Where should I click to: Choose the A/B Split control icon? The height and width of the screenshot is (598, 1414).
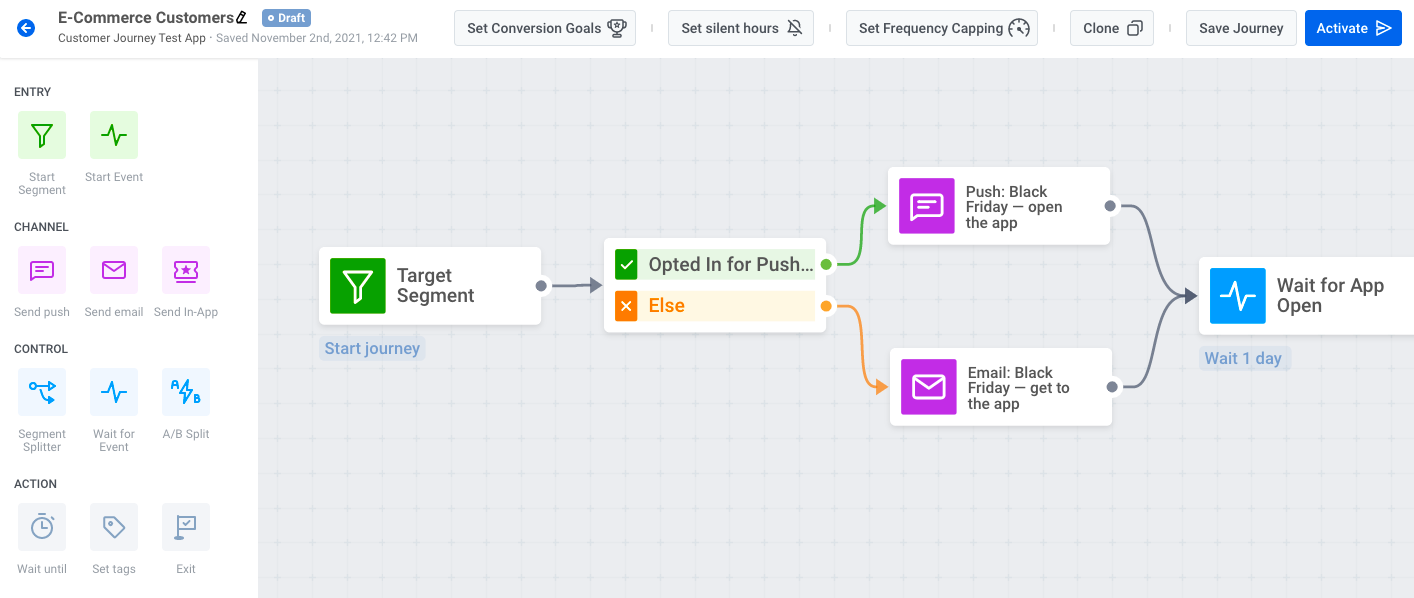click(x=186, y=392)
